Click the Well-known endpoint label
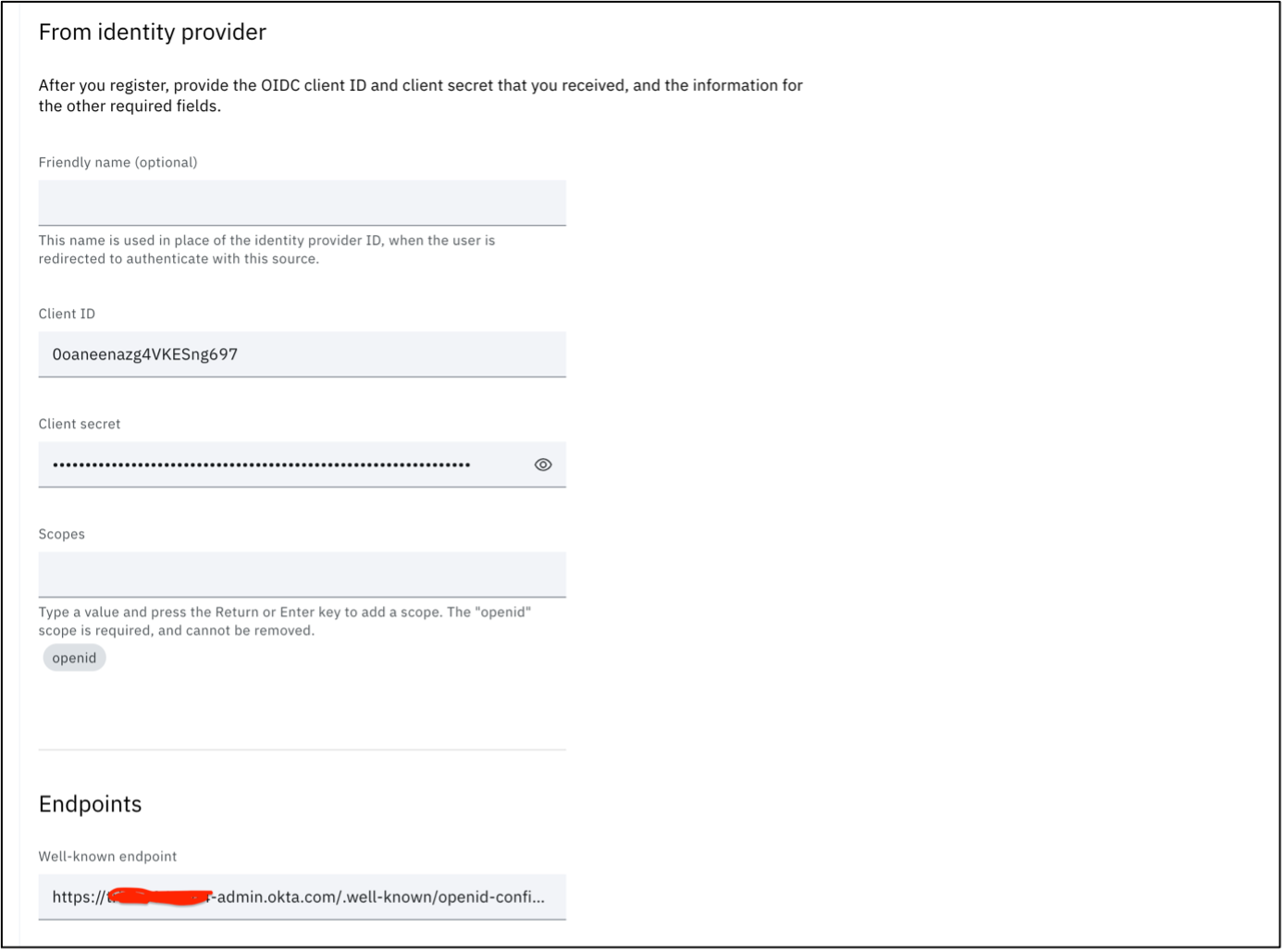Viewport: 1286px width, 952px height. pos(107,856)
